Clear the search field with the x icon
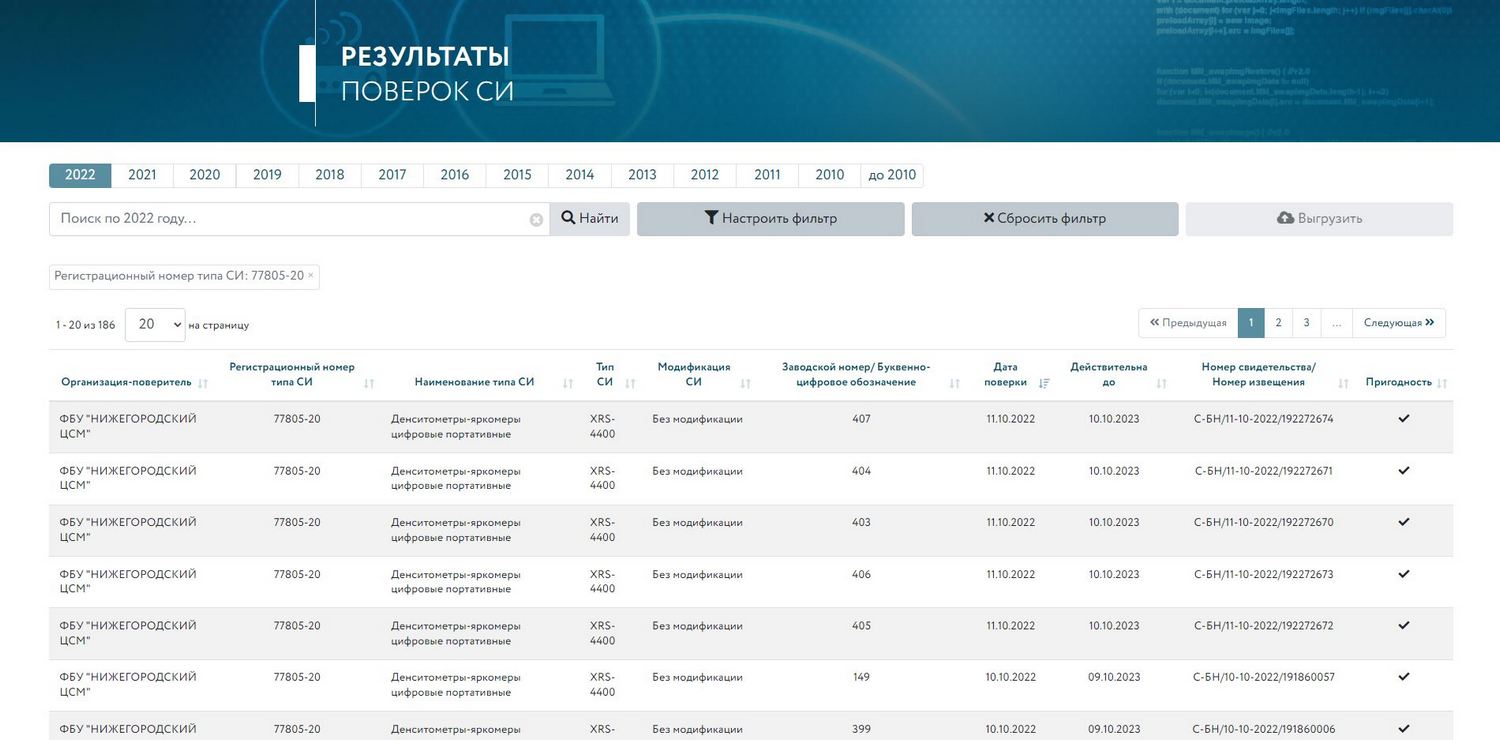Viewport: 1500px width, 740px height. 536,220
